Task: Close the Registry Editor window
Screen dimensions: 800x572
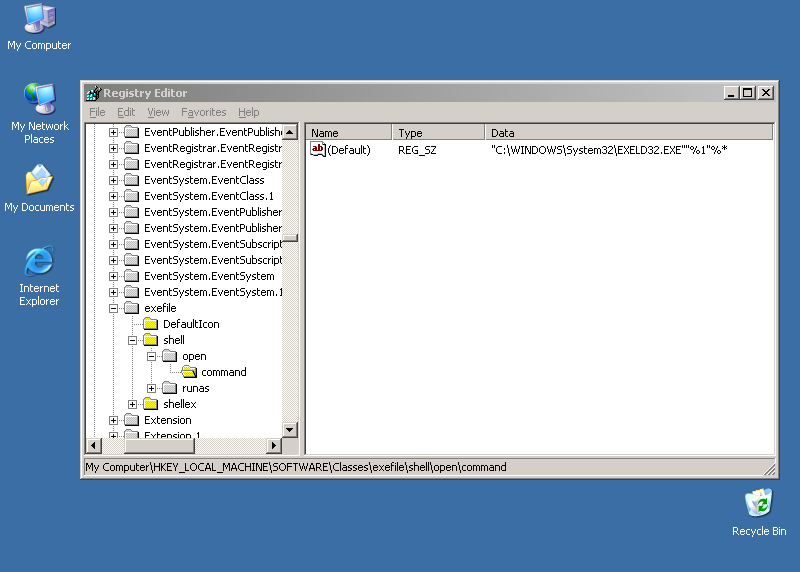Action: 766,93
